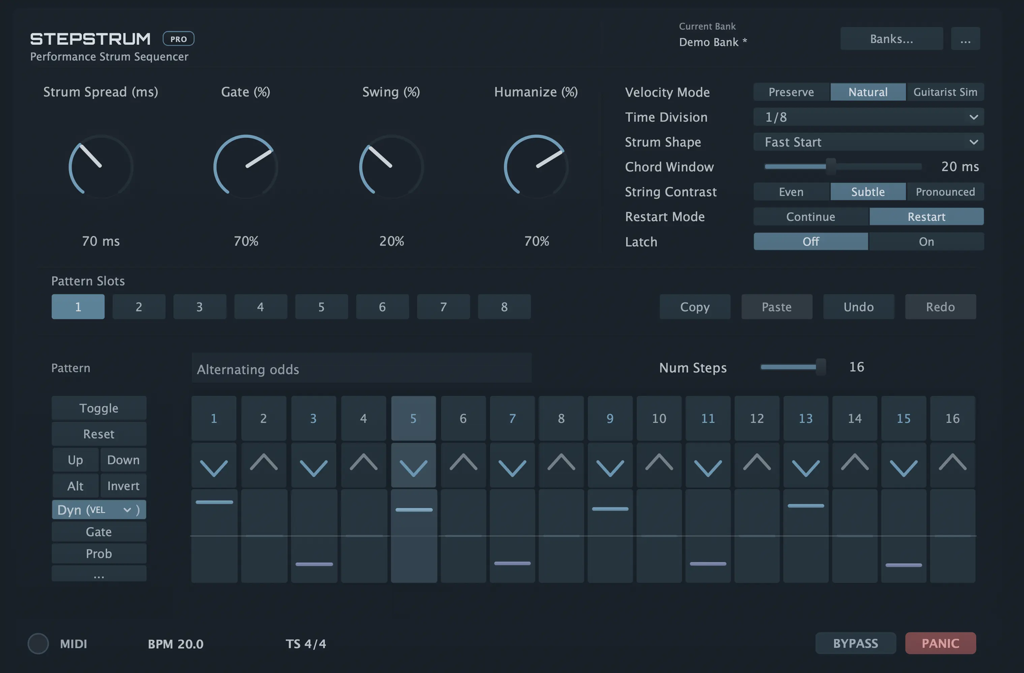
Task: Toggle strum direction arrow for step 13
Action: (806, 465)
